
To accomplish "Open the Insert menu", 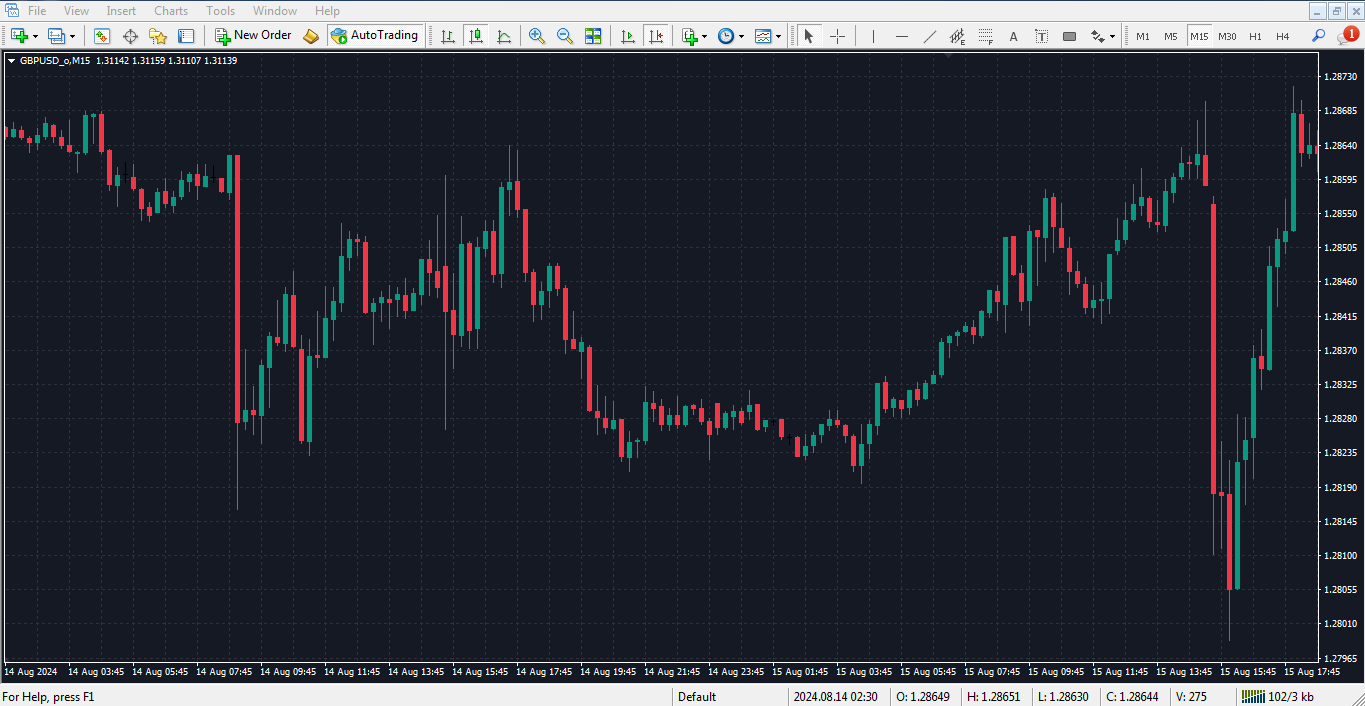I will pos(121,10).
